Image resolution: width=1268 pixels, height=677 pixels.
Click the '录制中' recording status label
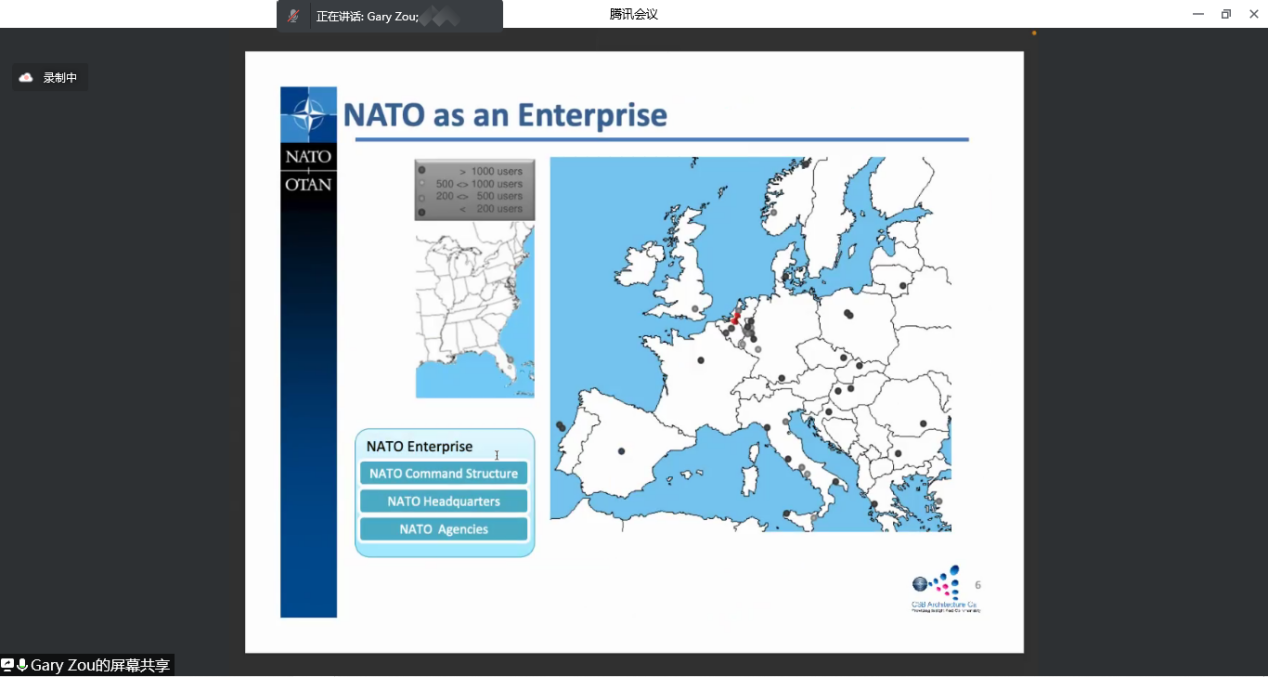(x=60, y=77)
